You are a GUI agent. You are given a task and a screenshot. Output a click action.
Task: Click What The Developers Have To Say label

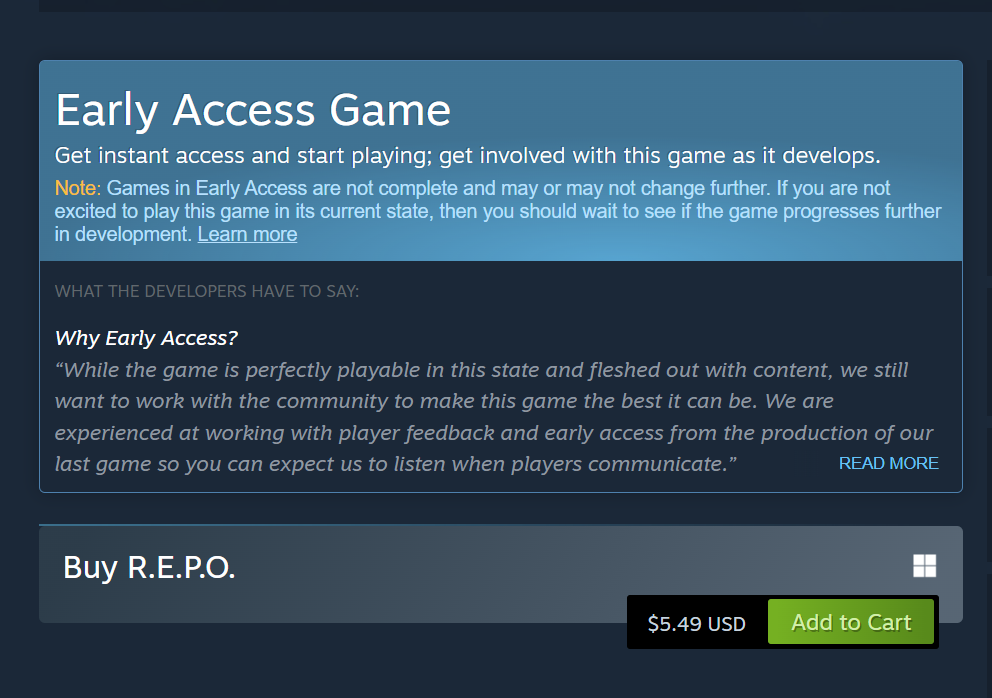click(207, 291)
